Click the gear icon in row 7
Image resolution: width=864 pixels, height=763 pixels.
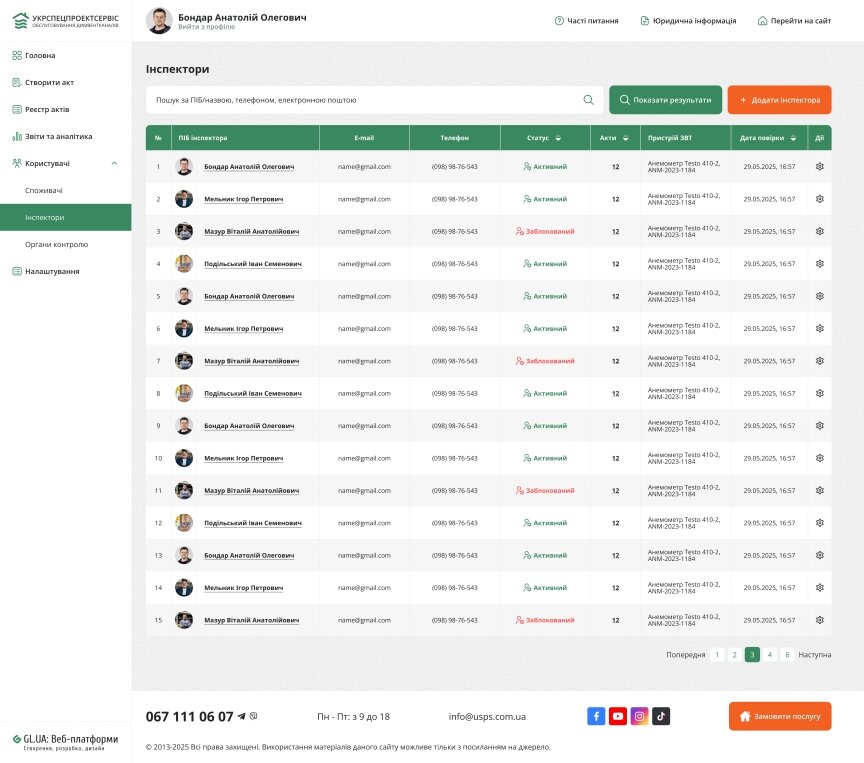(x=819, y=361)
